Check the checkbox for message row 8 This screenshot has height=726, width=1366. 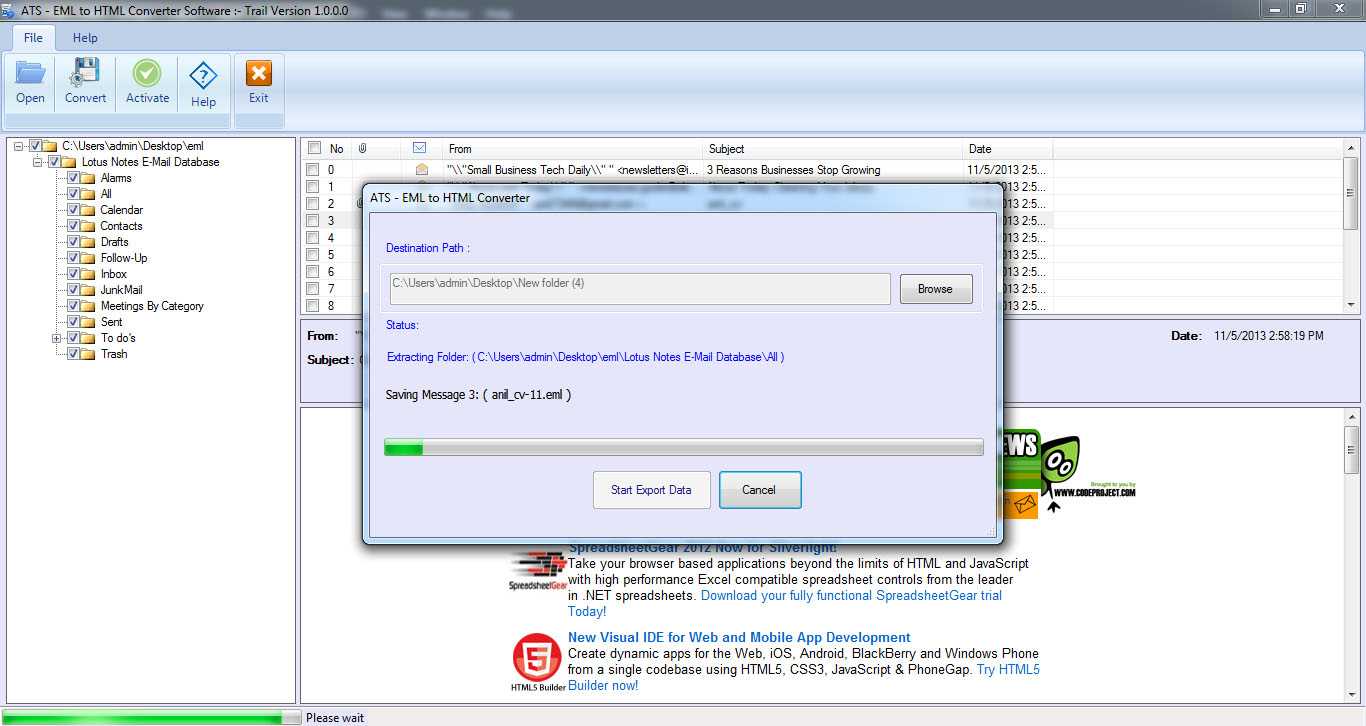pos(313,306)
